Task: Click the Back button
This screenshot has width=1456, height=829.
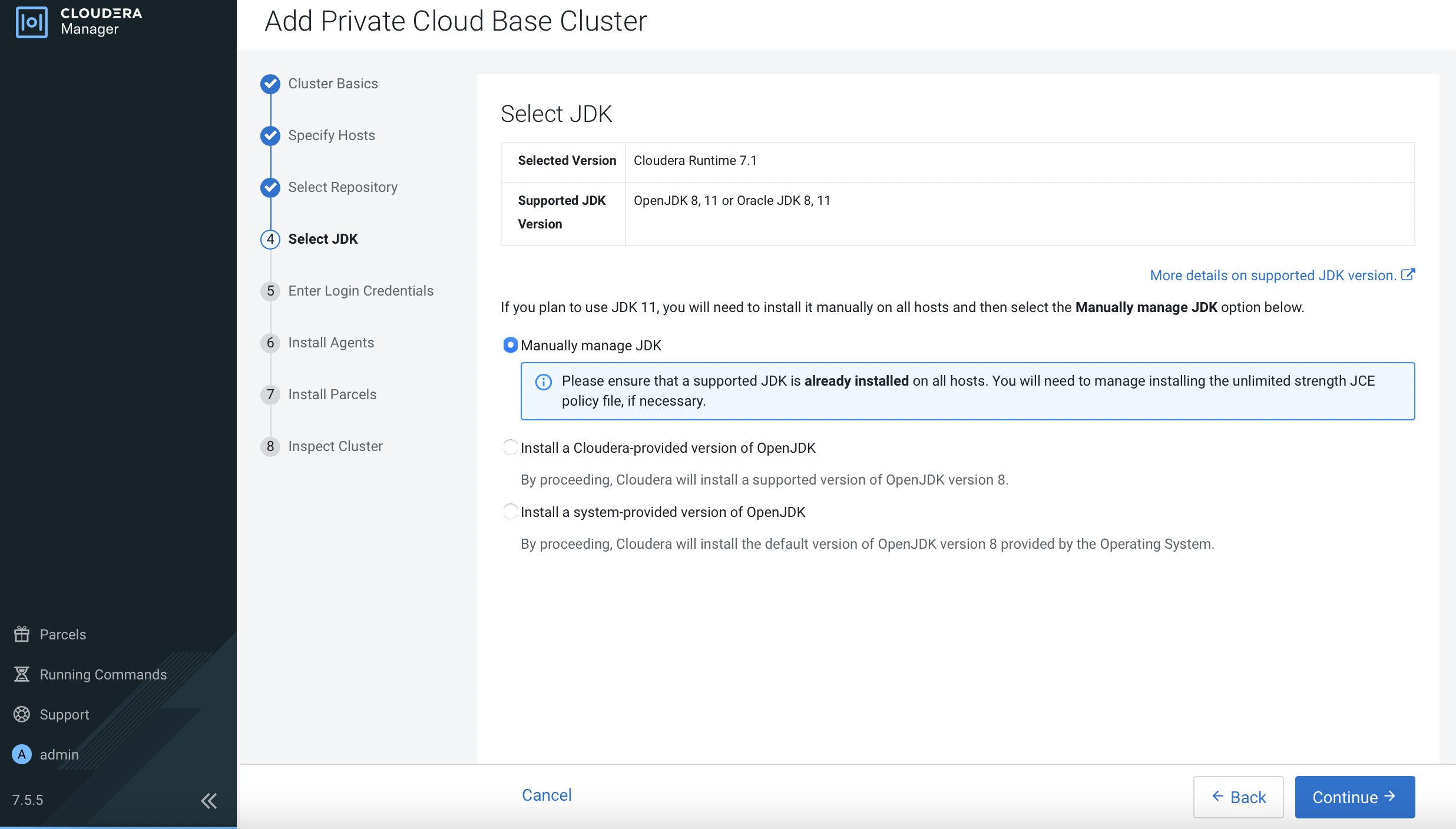Action: [1238, 797]
